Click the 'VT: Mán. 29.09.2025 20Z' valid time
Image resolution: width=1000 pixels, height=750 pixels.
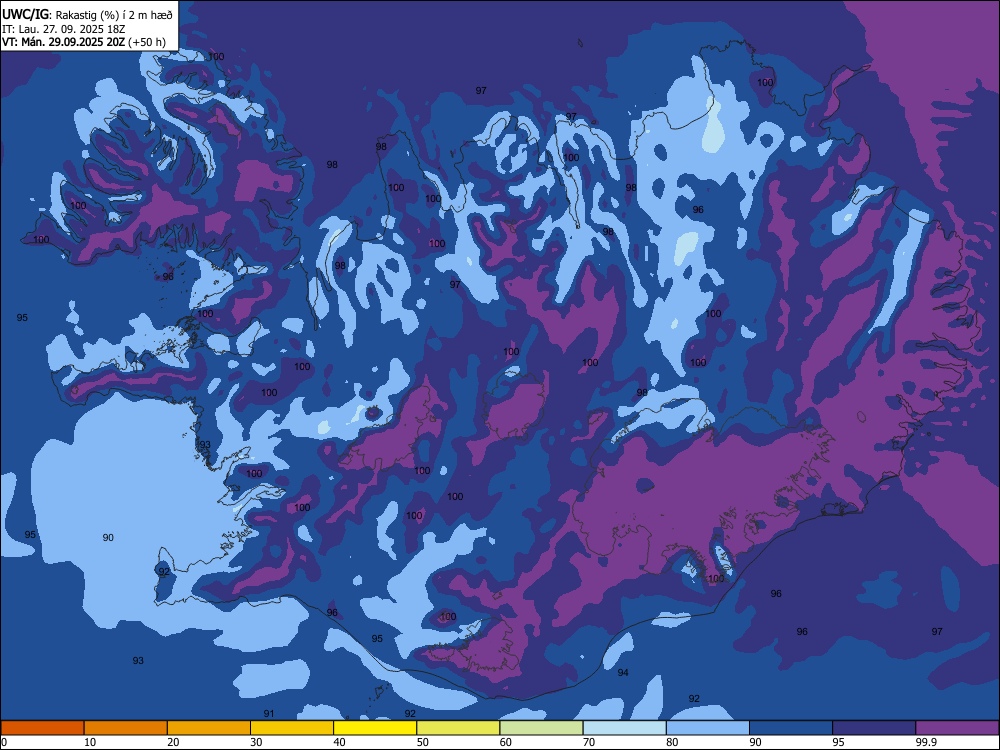(x=64, y=42)
